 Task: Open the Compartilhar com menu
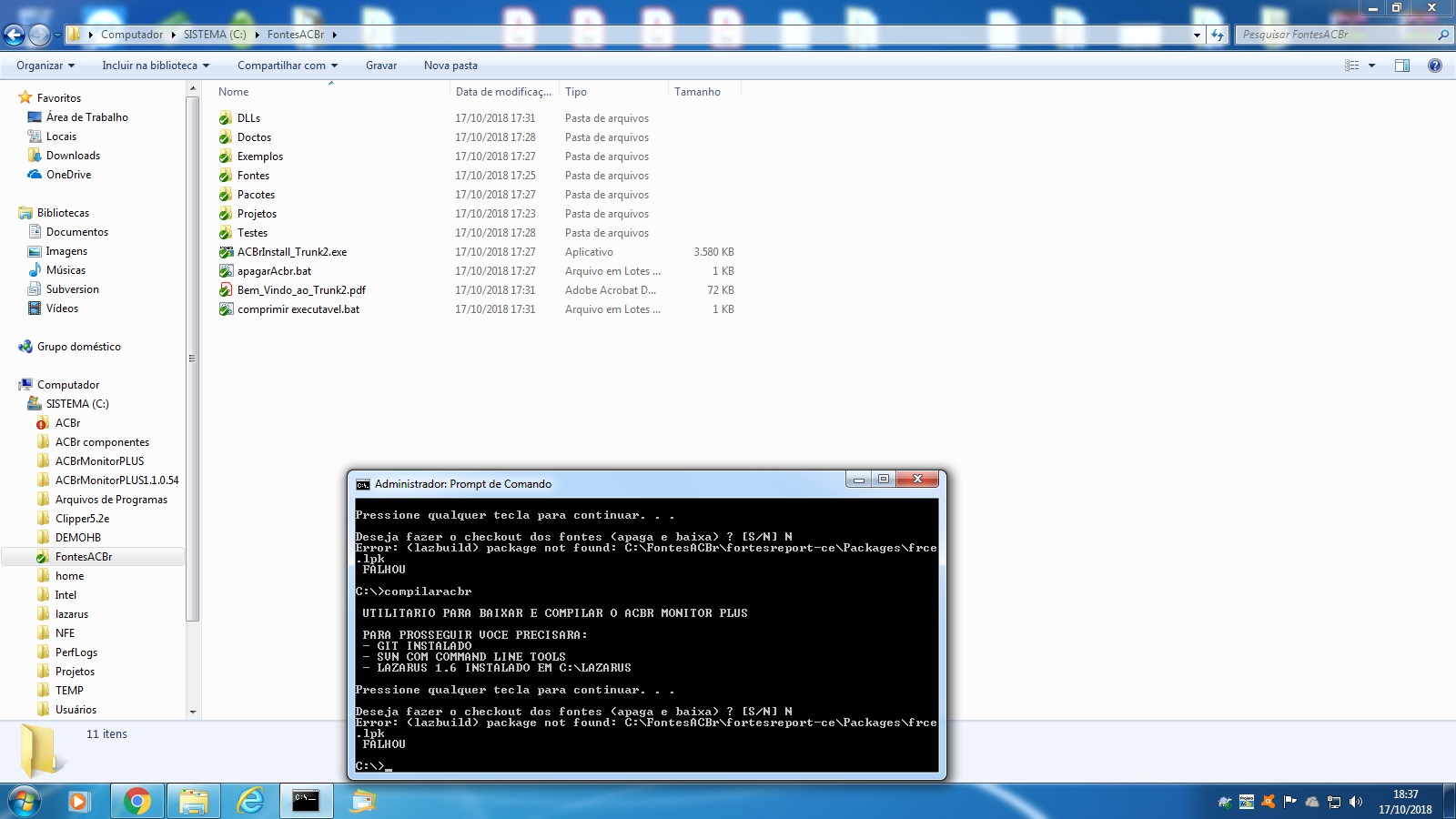(x=287, y=66)
